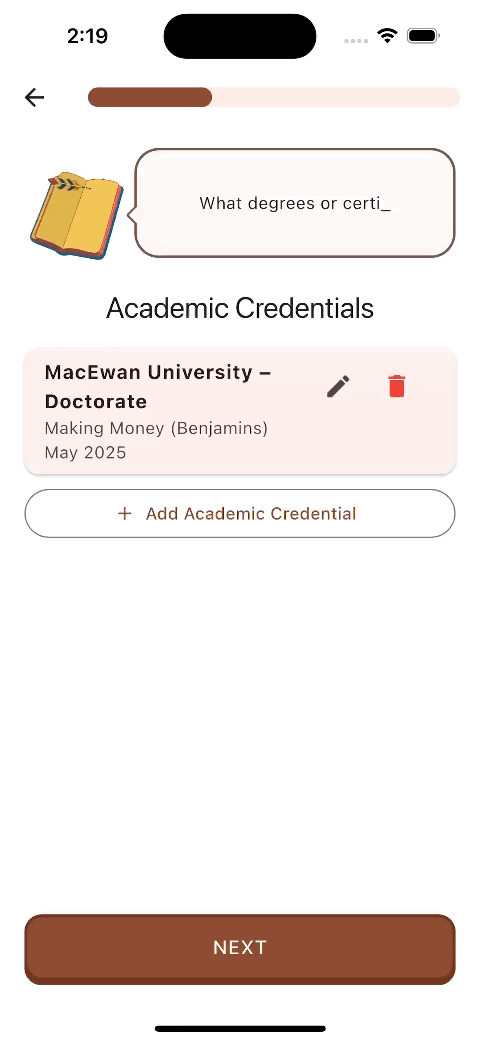This screenshot has width=480, height=1040.
Task: Tap the Wi-Fi status icon
Action: click(387, 36)
